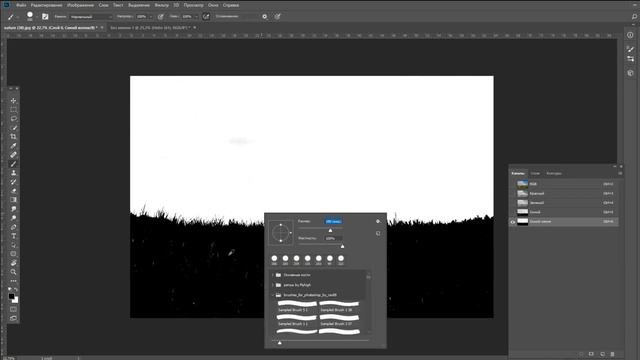Viewport: 640px width, 360px height.
Task: Select the Pen tool
Action: click(x=13, y=227)
